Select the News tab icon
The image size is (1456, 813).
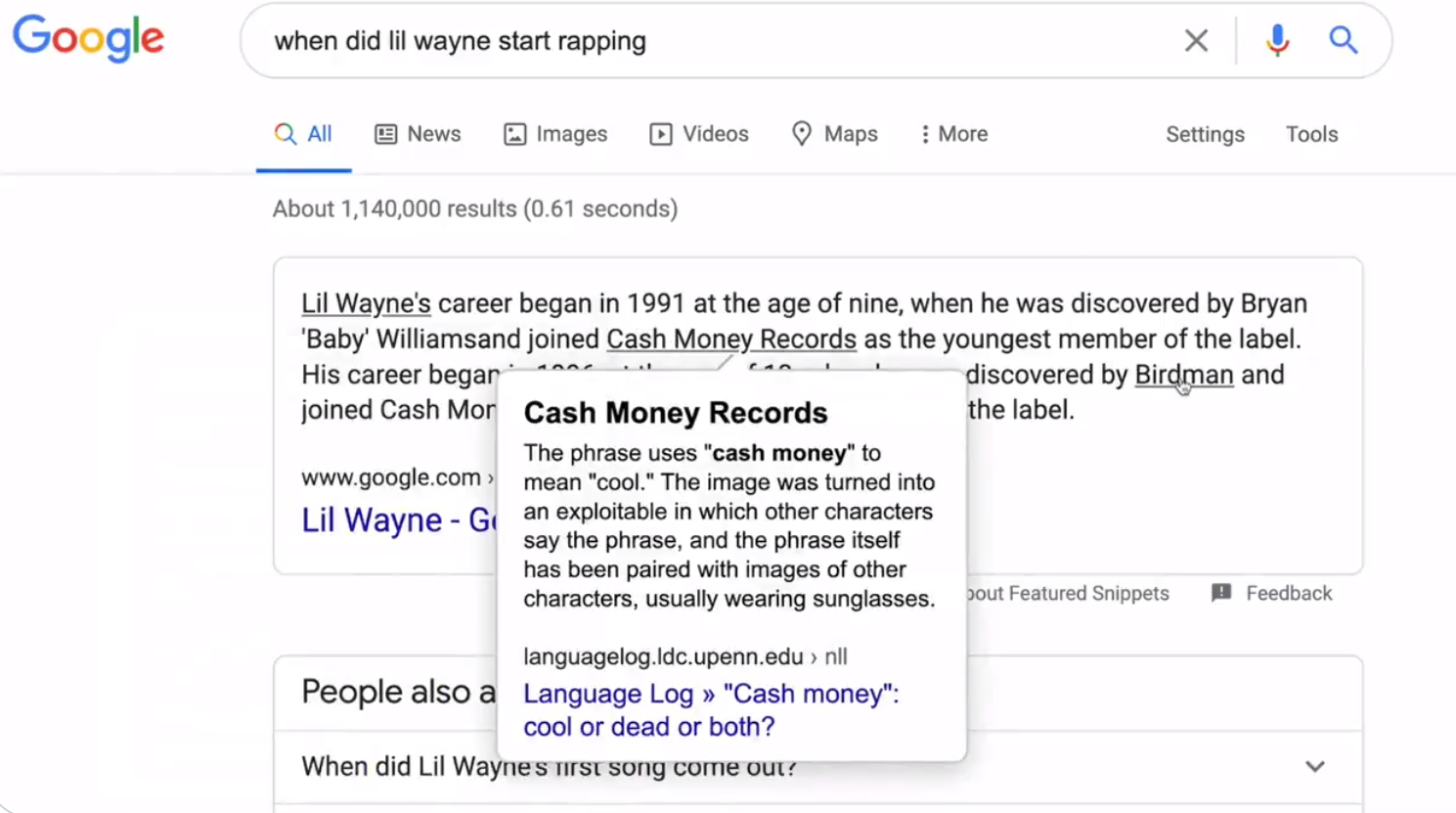point(387,133)
